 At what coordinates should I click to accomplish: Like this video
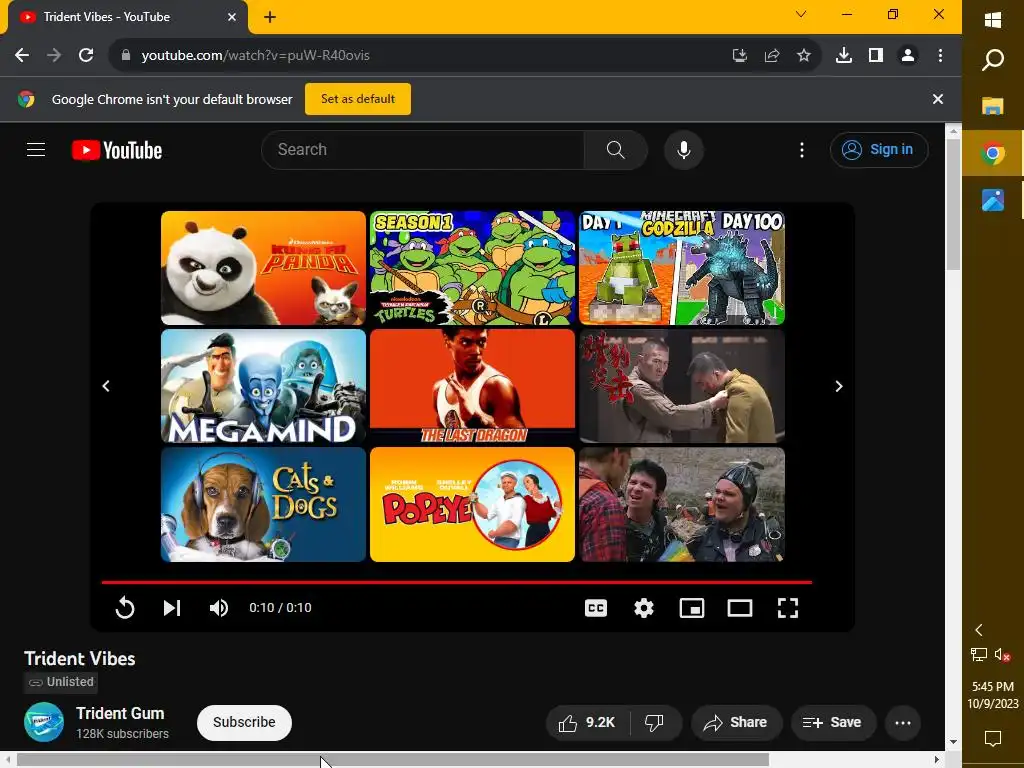pos(587,722)
